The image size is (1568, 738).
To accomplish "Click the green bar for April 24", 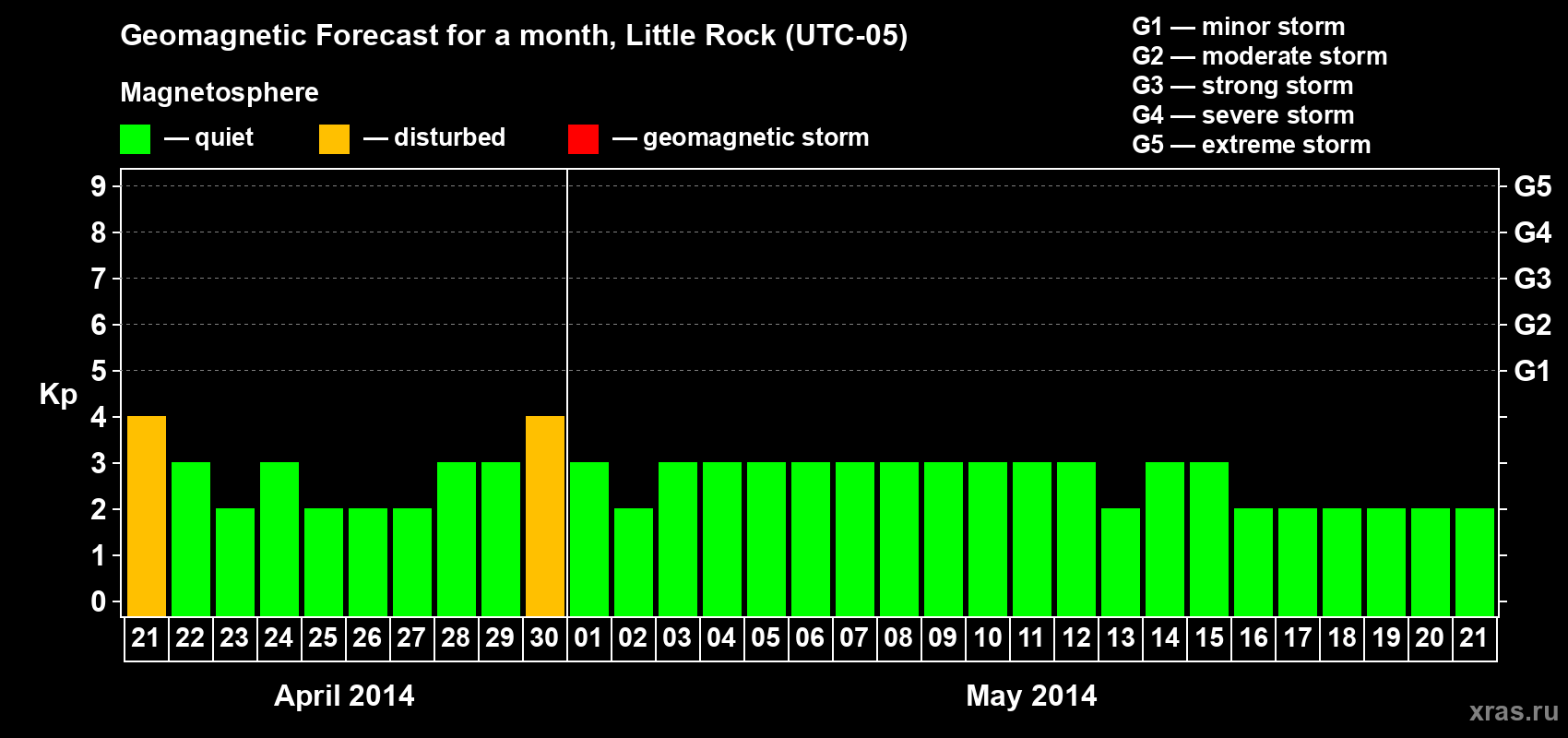I will [279, 540].
